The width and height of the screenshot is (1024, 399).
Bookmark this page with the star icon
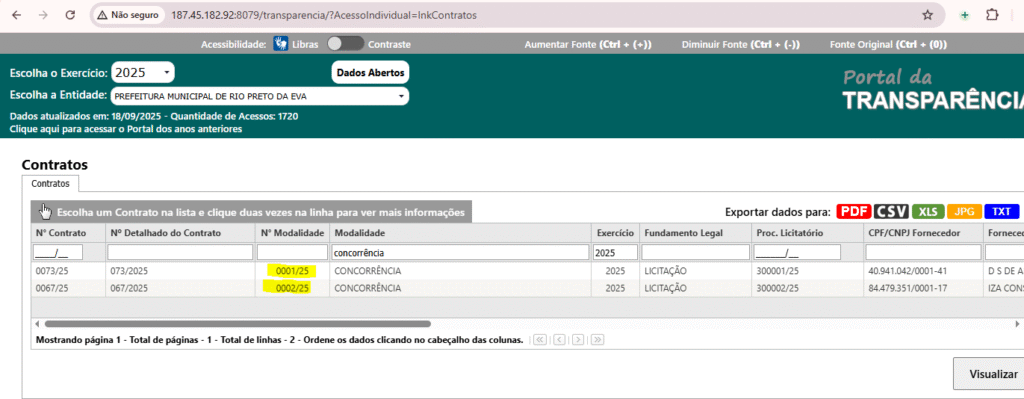pos(927,15)
